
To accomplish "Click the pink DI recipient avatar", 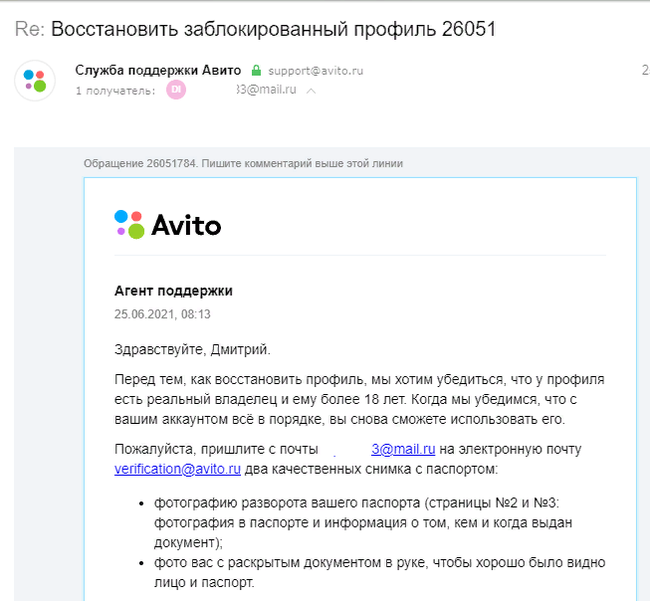I will tap(176, 90).
